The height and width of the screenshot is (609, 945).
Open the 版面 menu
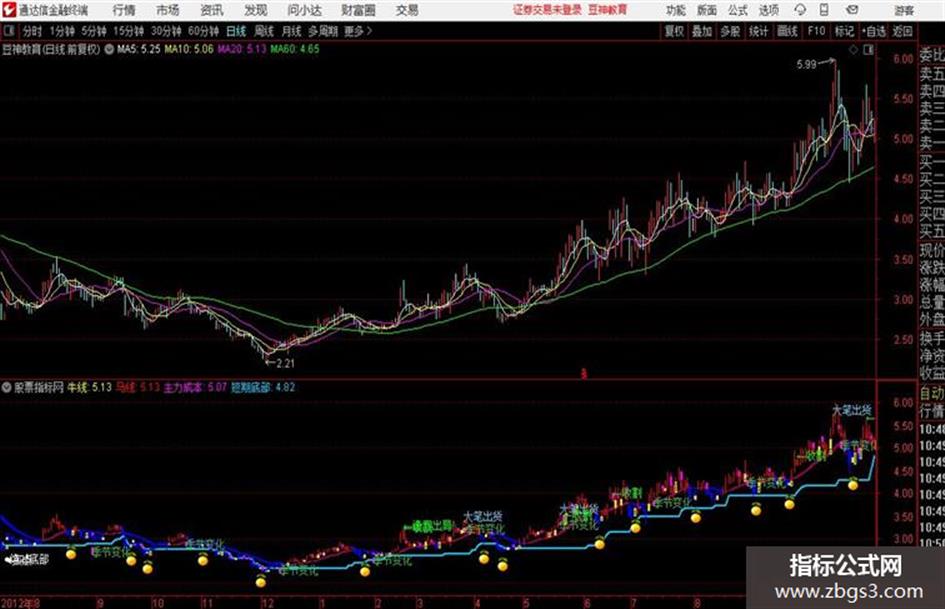coord(707,10)
